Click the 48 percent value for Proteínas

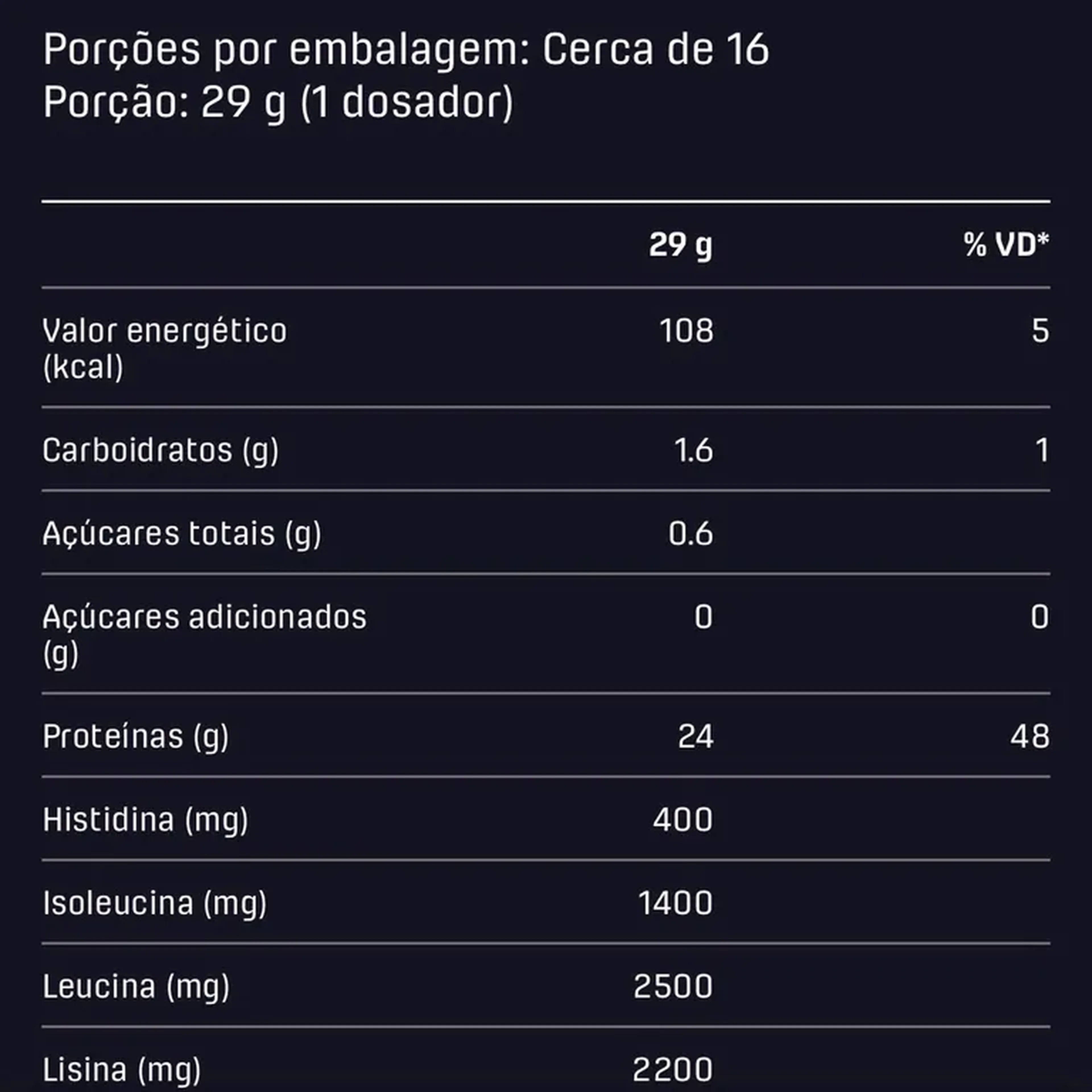point(1030,737)
